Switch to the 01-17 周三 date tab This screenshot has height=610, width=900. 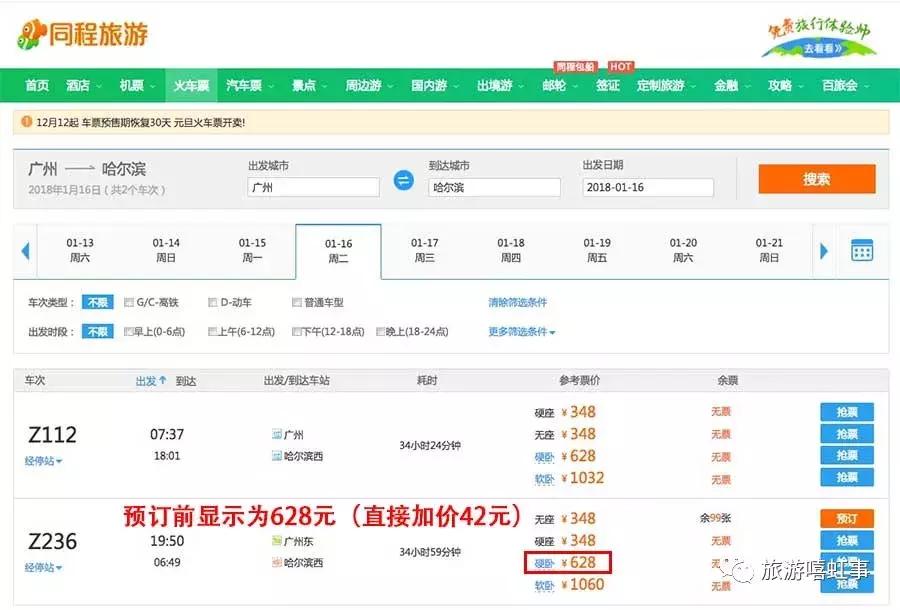coord(422,250)
